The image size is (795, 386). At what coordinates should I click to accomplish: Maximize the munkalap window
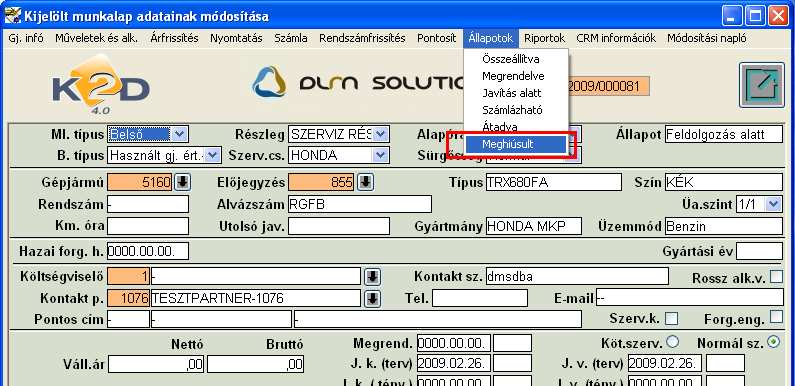point(755,17)
